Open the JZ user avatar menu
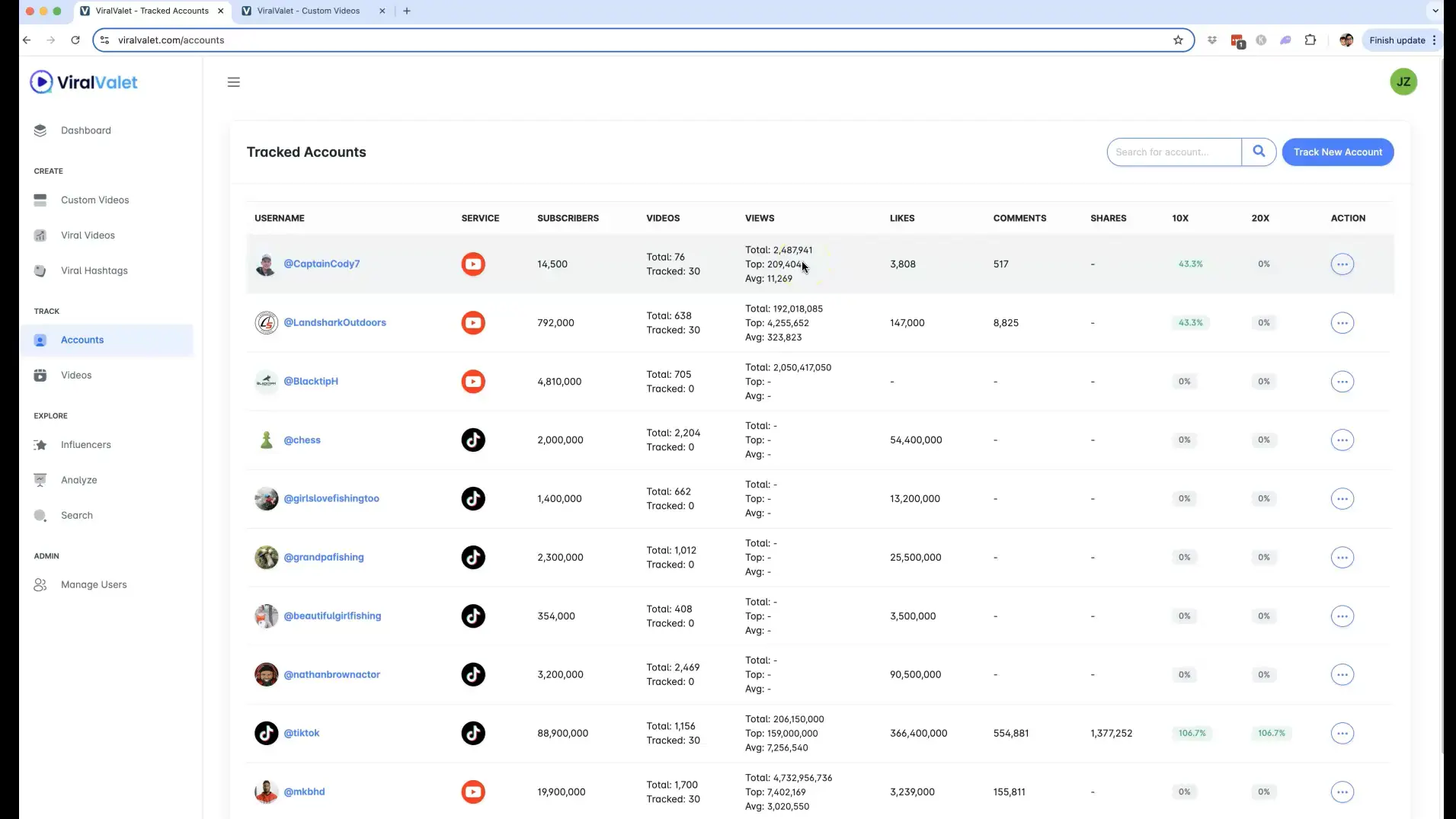 click(1403, 82)
